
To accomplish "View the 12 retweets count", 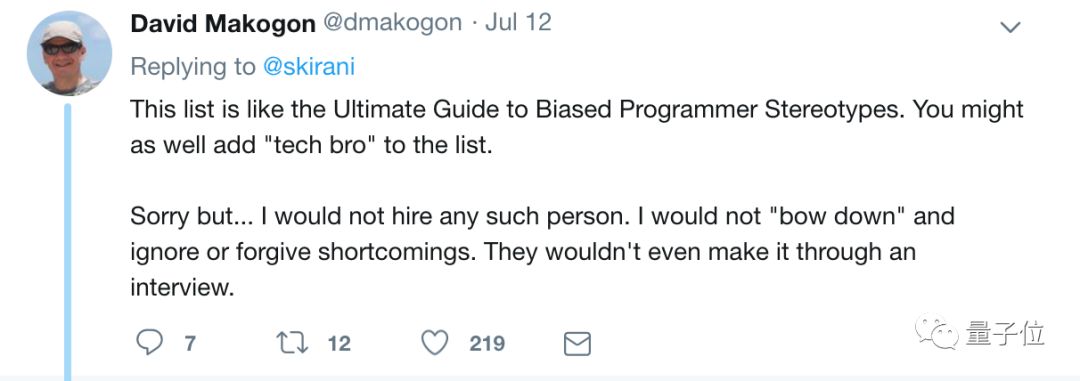I will [339, 343].
